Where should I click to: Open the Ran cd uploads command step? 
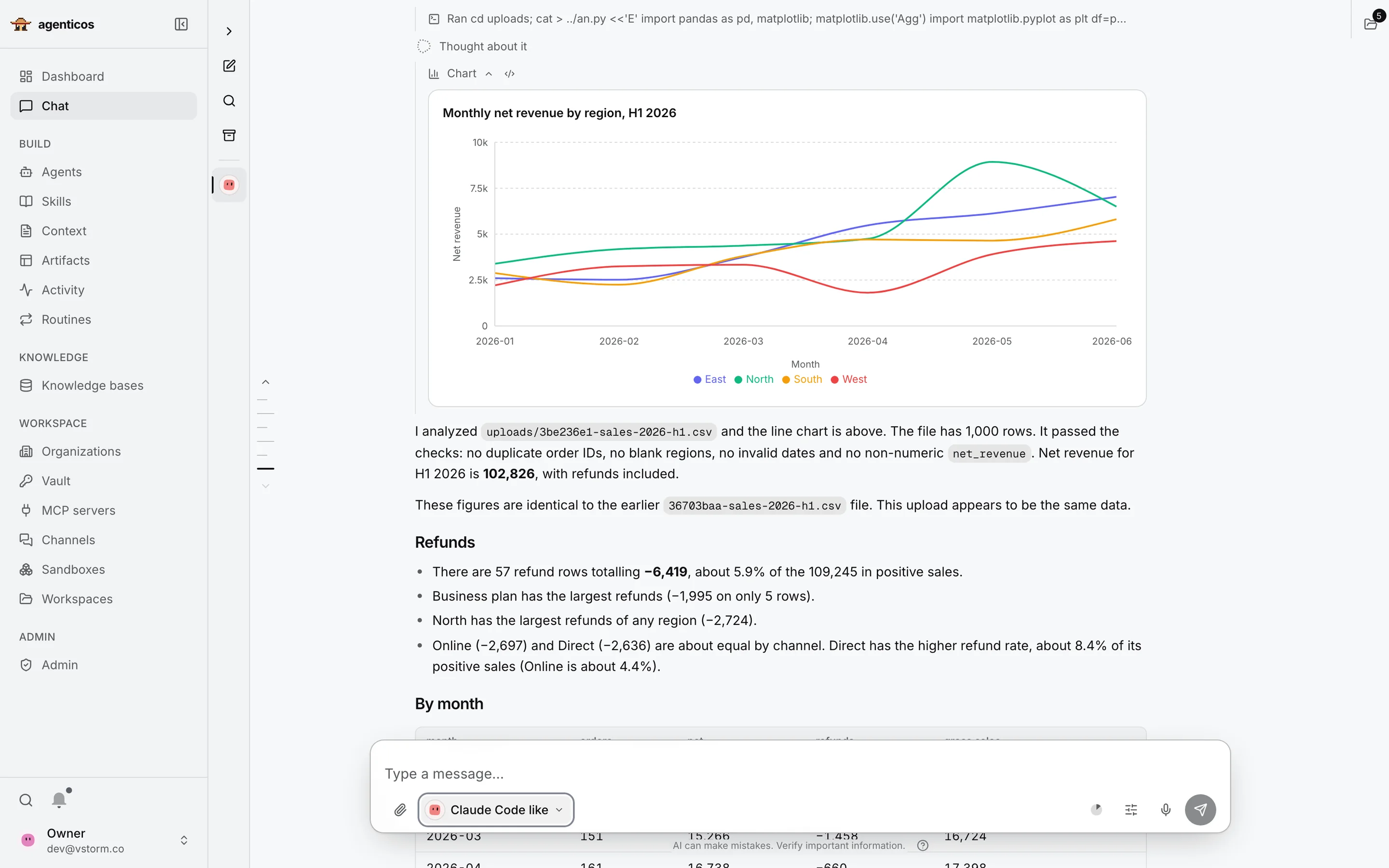point(777,19)
